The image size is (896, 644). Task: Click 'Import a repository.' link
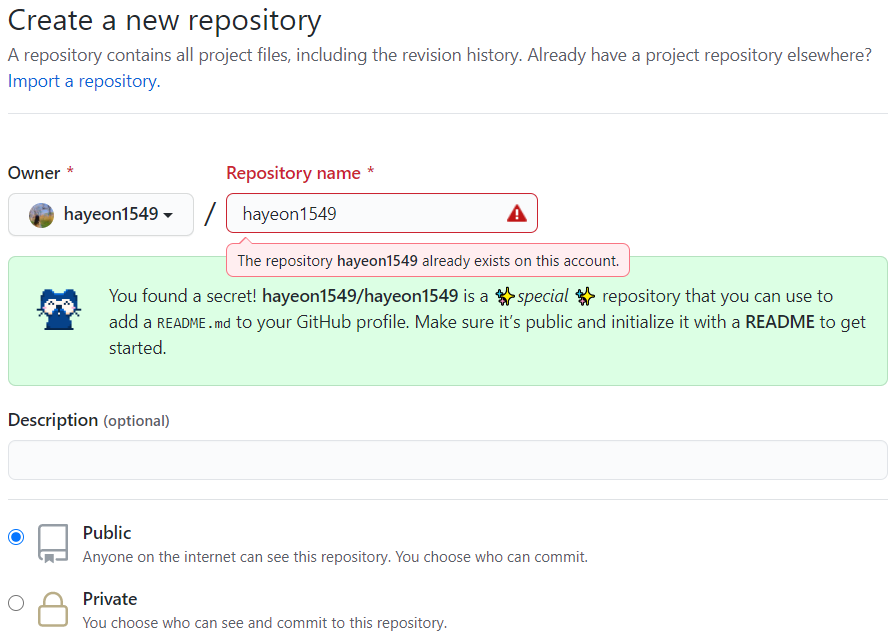84,81
